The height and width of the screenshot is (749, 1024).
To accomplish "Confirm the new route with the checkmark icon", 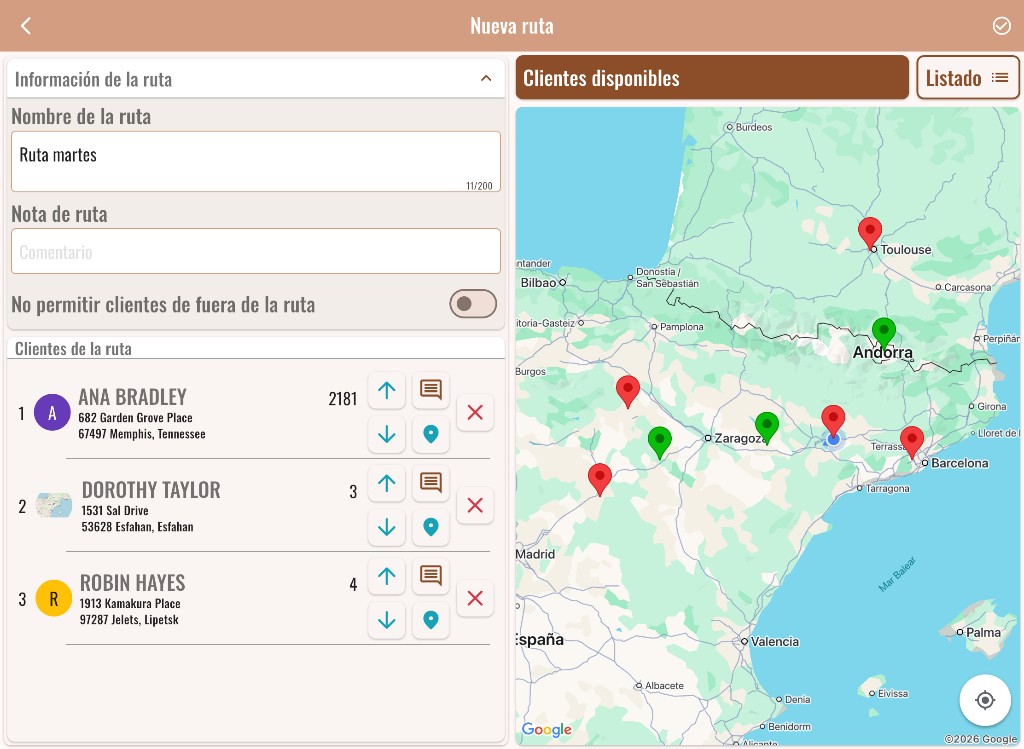I will [1001, 26].
